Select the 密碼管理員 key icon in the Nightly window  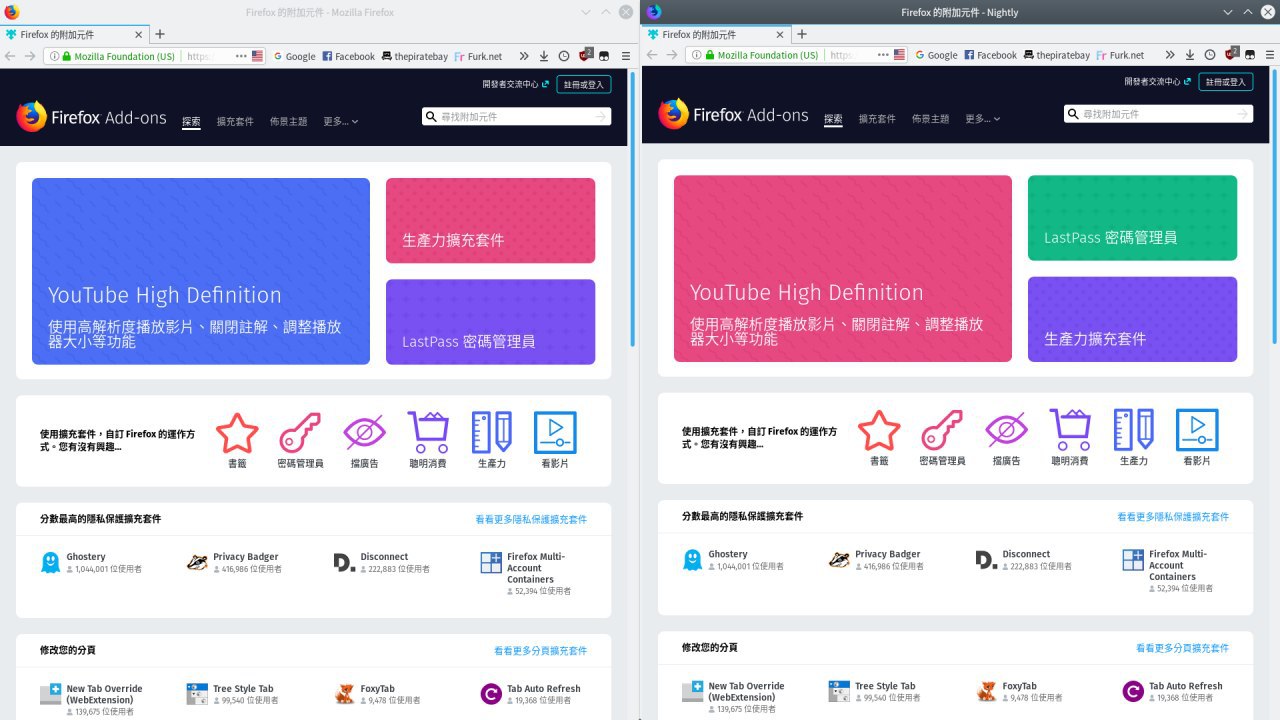click(x=942, y=430)
